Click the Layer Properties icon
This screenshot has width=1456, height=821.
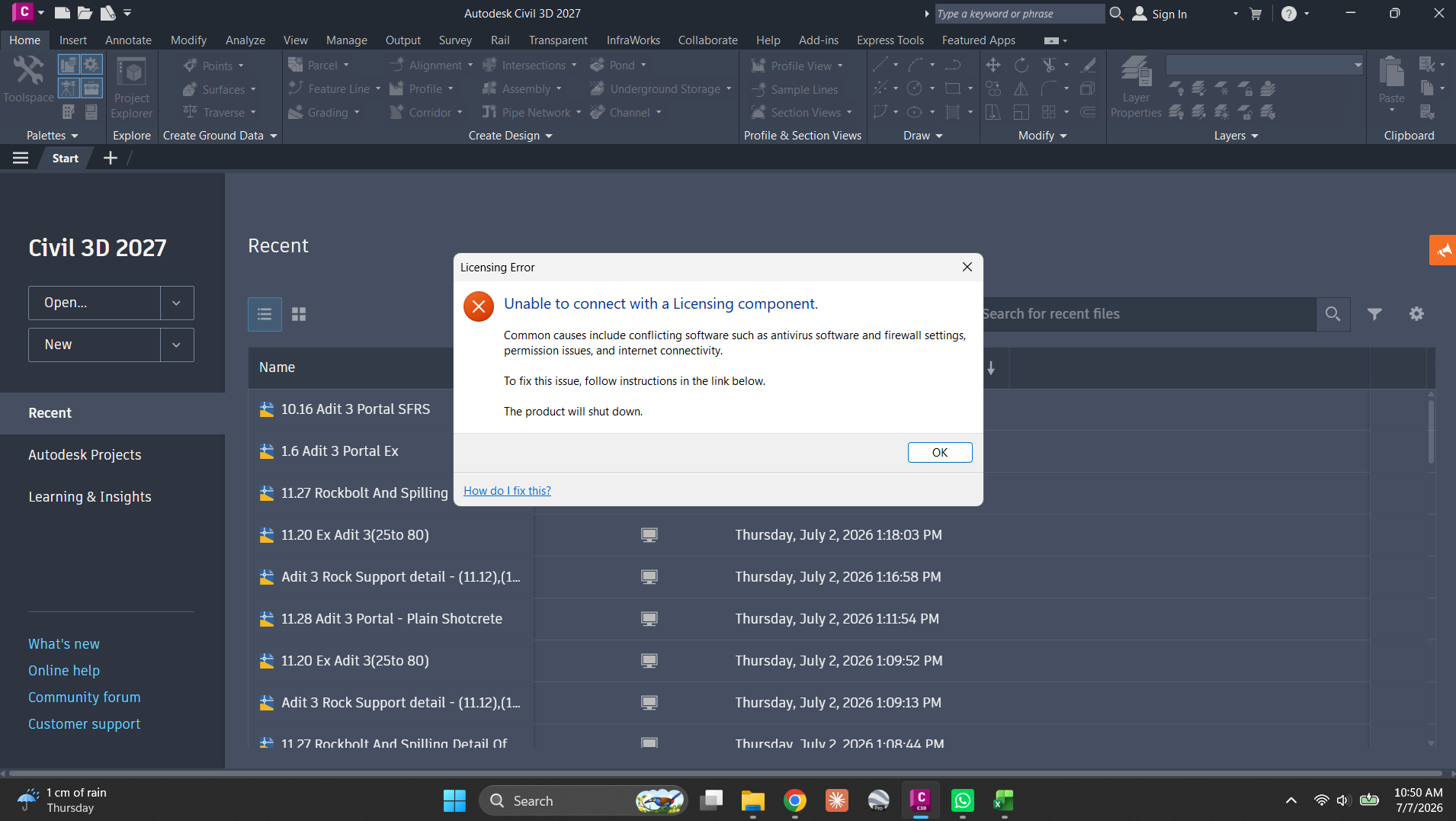click(1136, 88)
